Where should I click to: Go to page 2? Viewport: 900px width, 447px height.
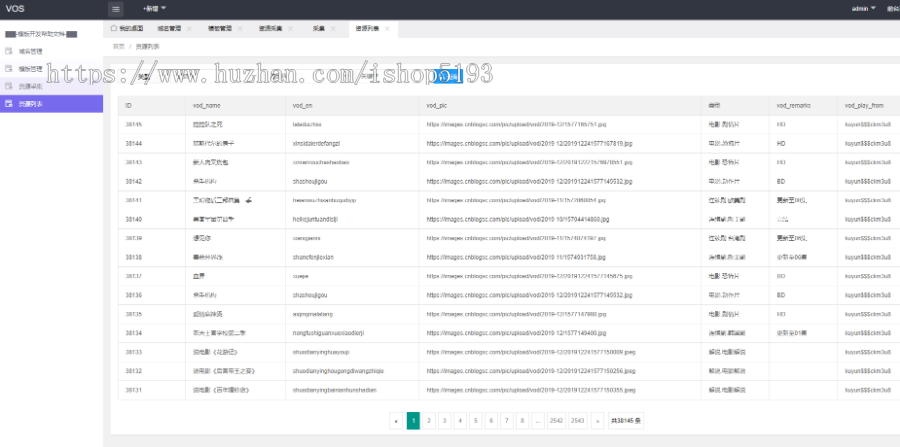[x=429, y=421]
